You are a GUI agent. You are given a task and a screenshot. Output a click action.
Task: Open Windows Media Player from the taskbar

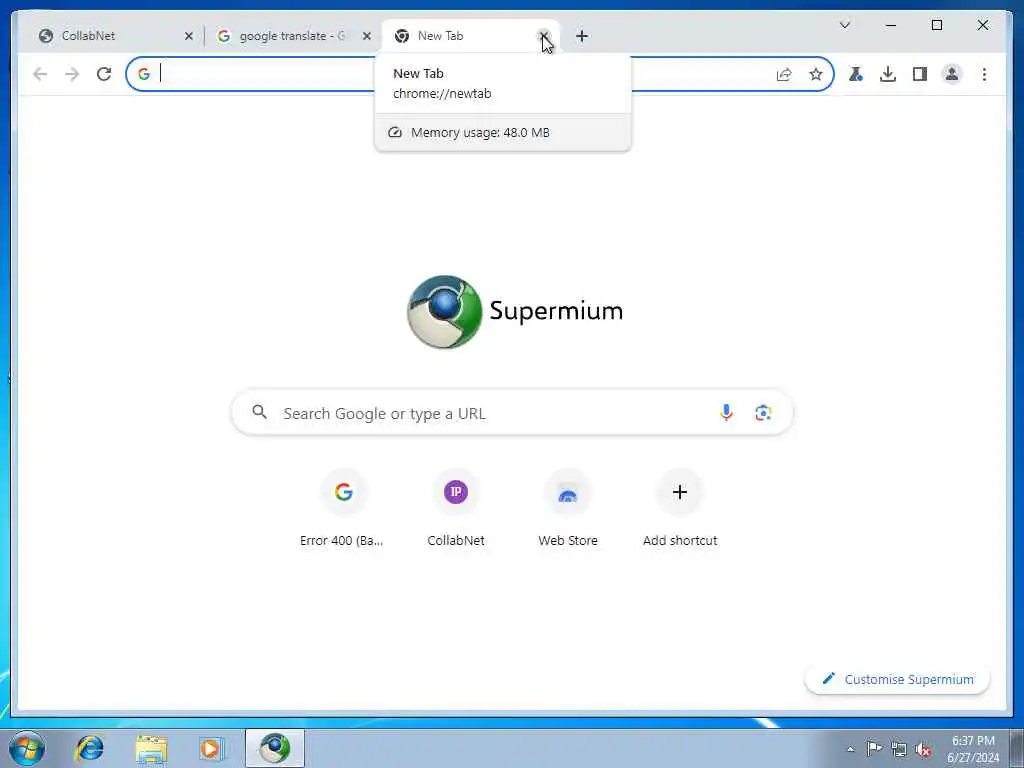212,748
